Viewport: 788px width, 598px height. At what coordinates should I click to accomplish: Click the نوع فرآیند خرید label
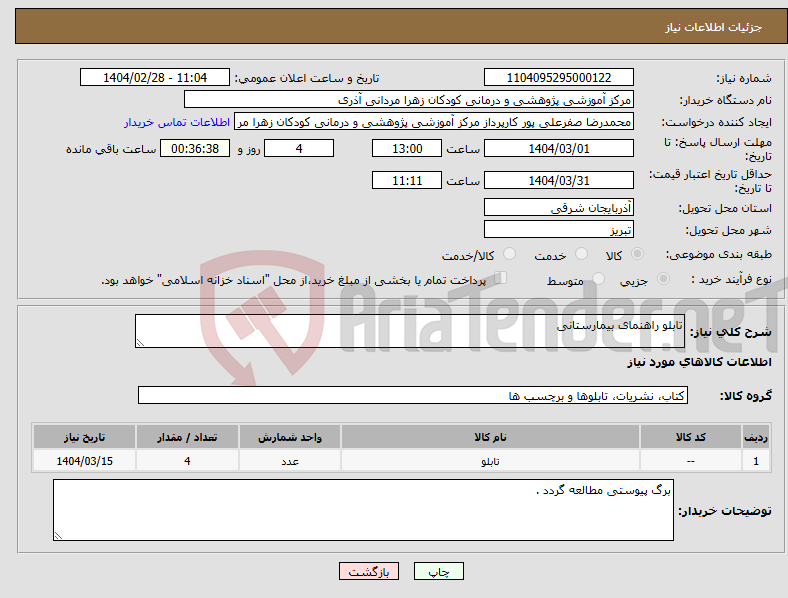pyautogui.click(x=732, y=279)
